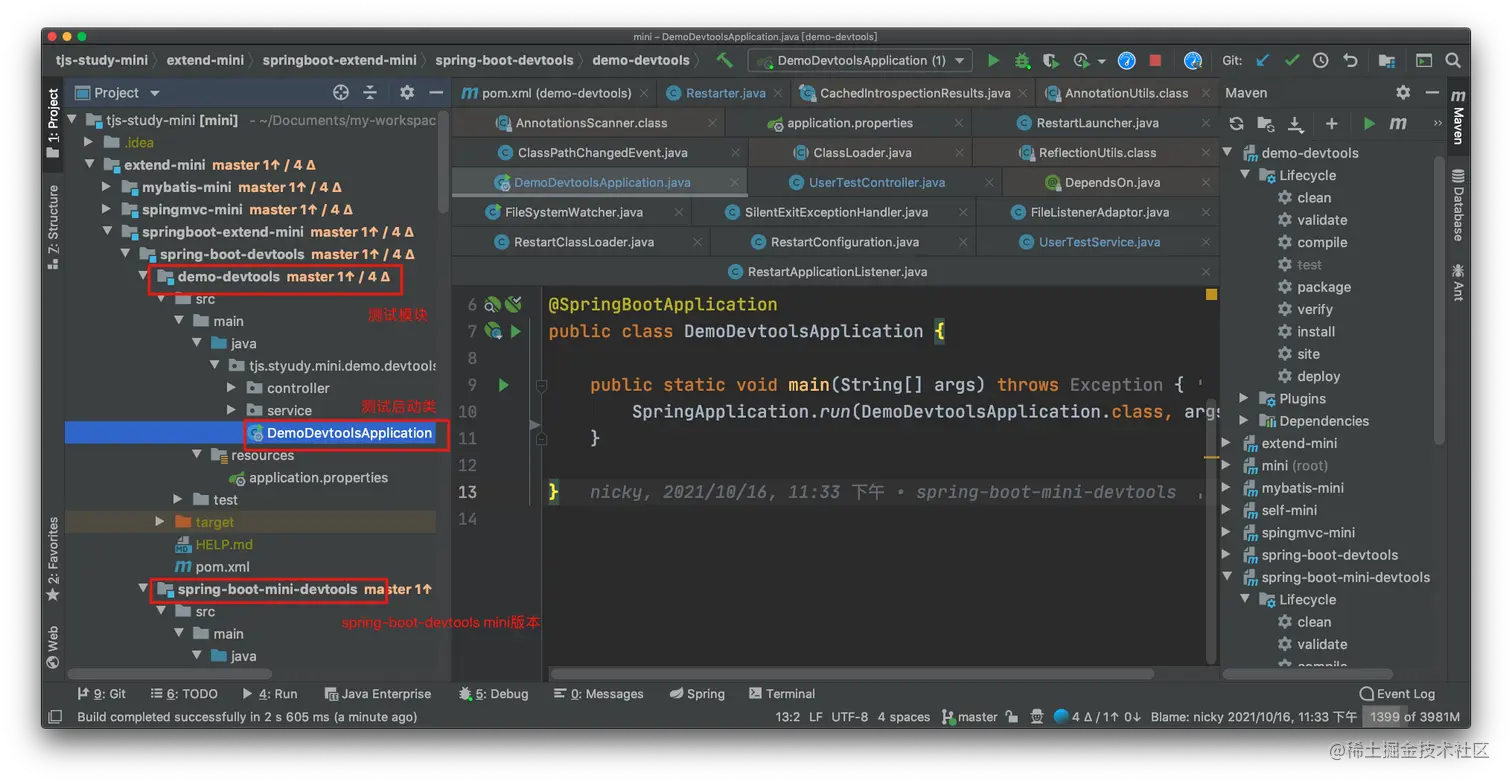Run DemoDevtoolsApplication with green play button

coord(993,61)
